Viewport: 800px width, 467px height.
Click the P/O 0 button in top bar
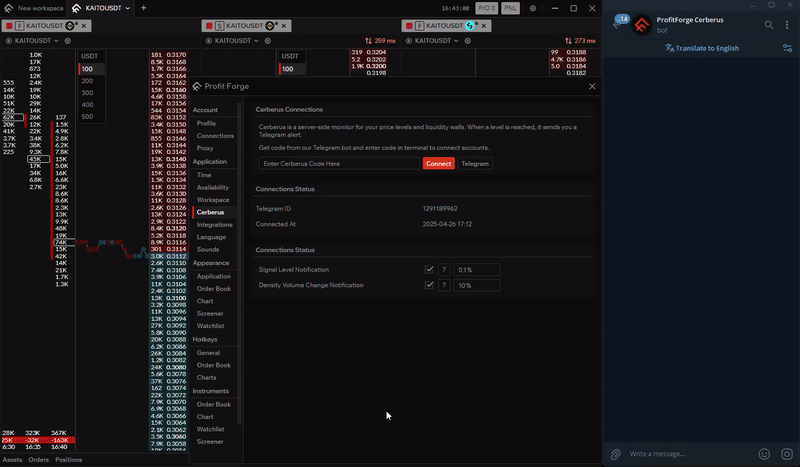tap(487, 8)
